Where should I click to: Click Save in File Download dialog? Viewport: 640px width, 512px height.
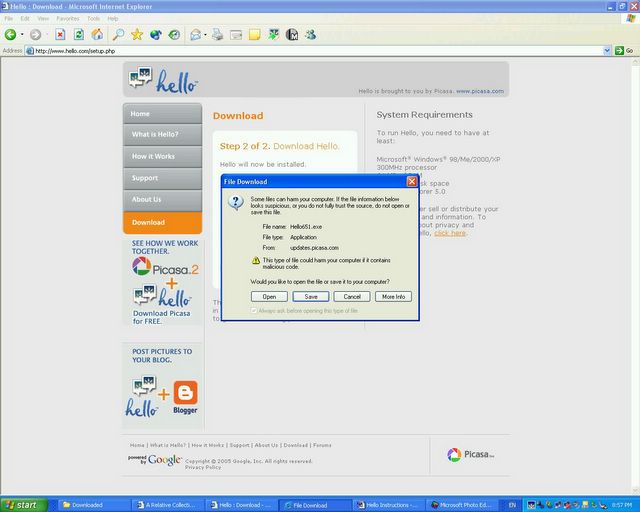[x=311, y=297]
